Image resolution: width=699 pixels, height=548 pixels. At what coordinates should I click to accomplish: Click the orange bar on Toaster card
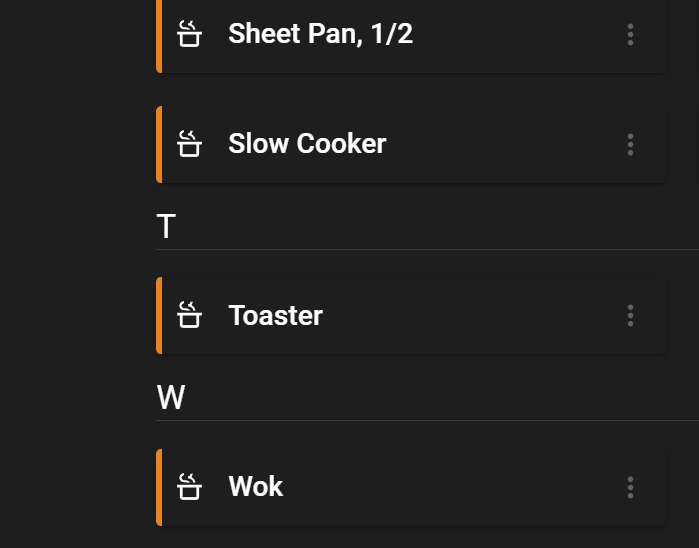pos(159,316)
